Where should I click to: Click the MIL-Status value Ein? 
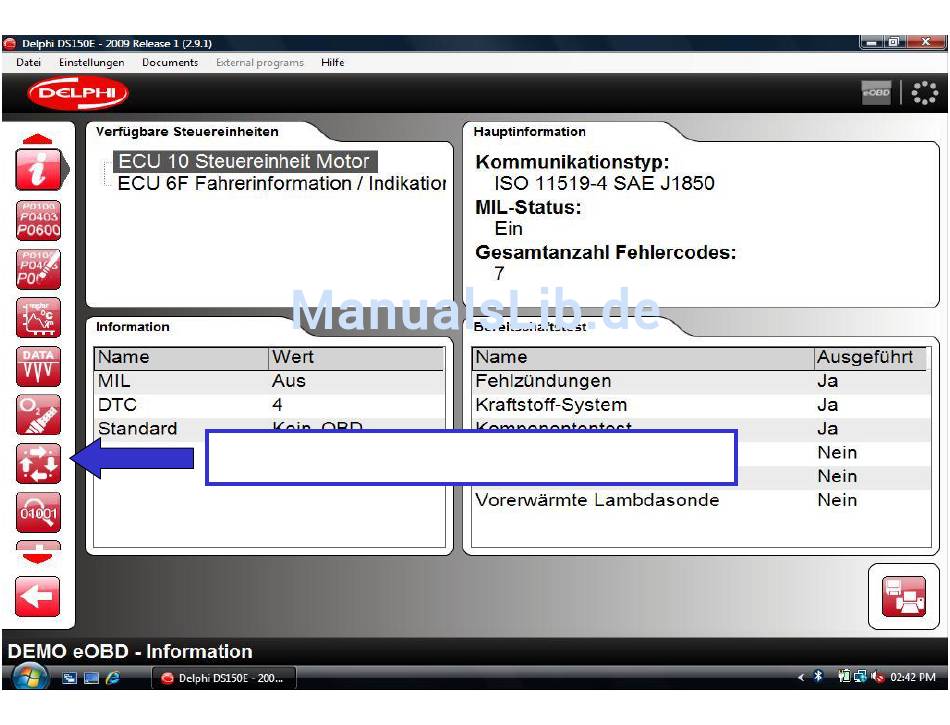(x=508, y=229)
